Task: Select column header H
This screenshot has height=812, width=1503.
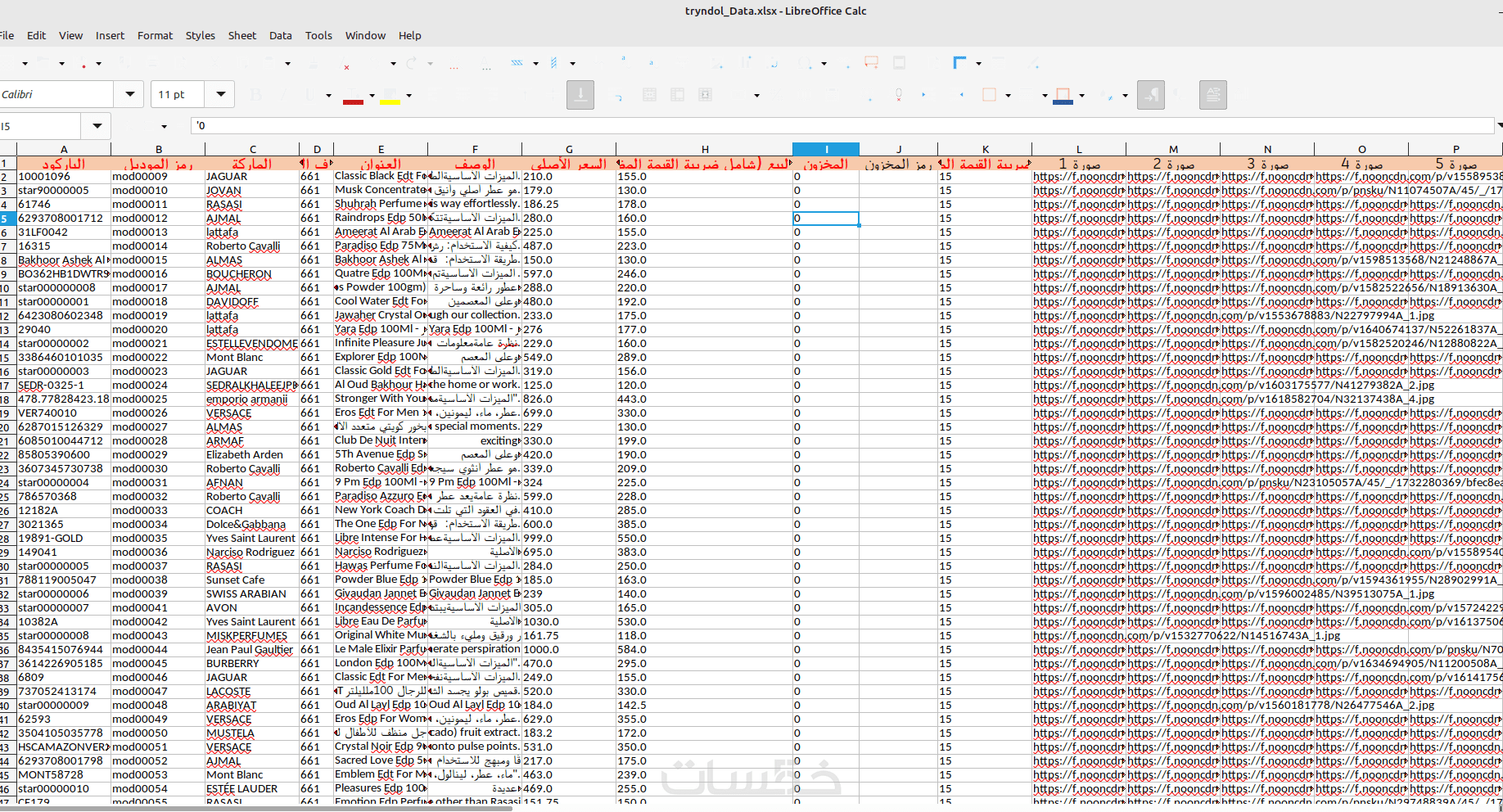Action: tap(704, 149)
